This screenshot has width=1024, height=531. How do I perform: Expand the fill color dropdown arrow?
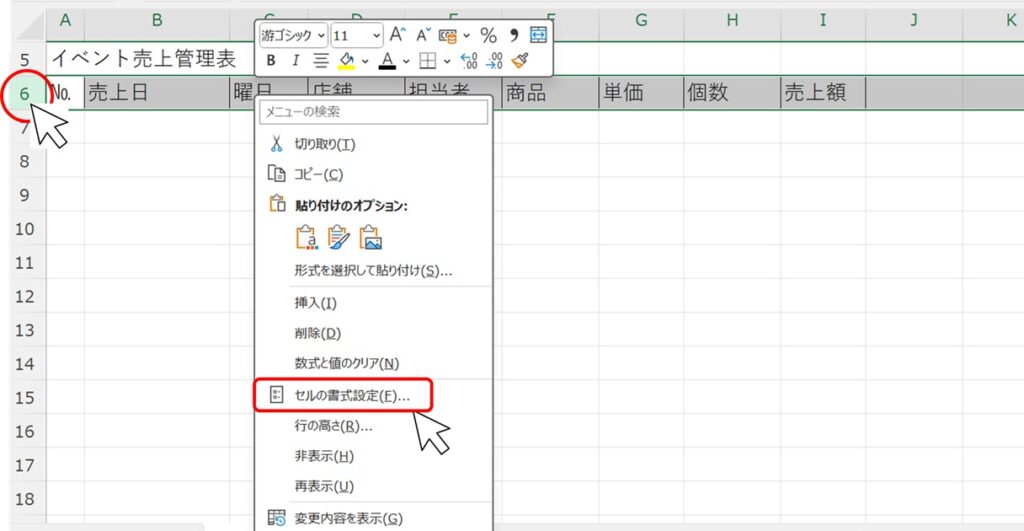[x=366, y=61]
